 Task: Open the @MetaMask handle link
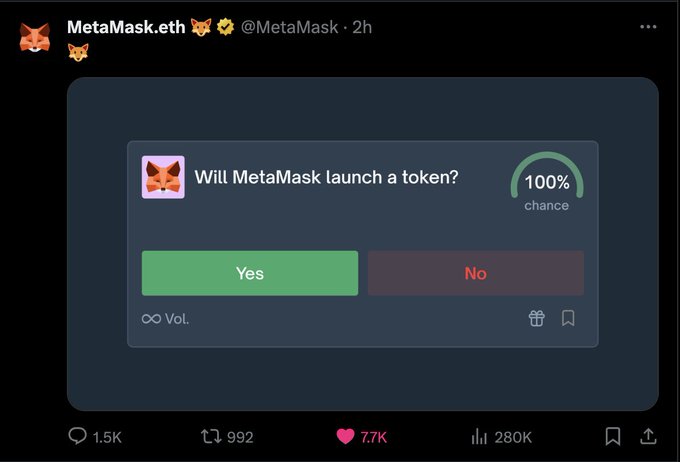[x=289, y=27]
